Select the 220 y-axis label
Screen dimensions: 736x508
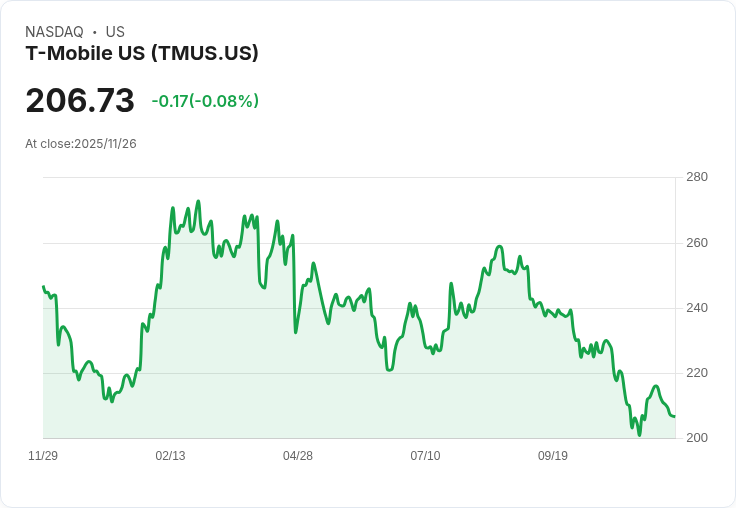(x=696, y=373)
